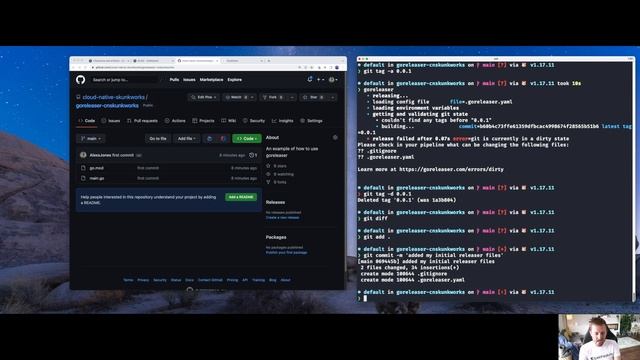
Task: Open the user avatar menu in GitHub
Action: tap(333, 80)
